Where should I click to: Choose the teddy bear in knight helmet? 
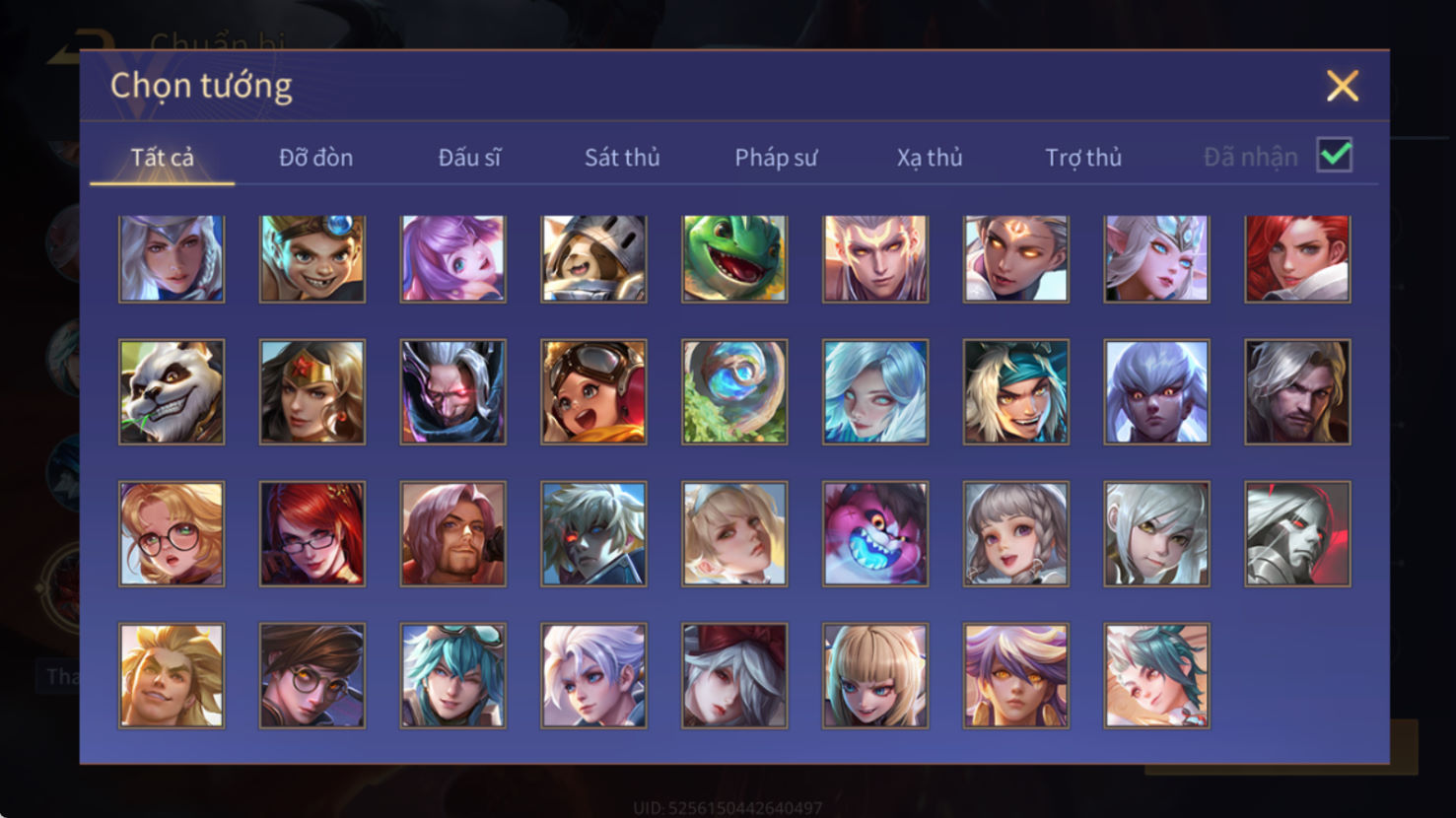(x=593, y=259)
